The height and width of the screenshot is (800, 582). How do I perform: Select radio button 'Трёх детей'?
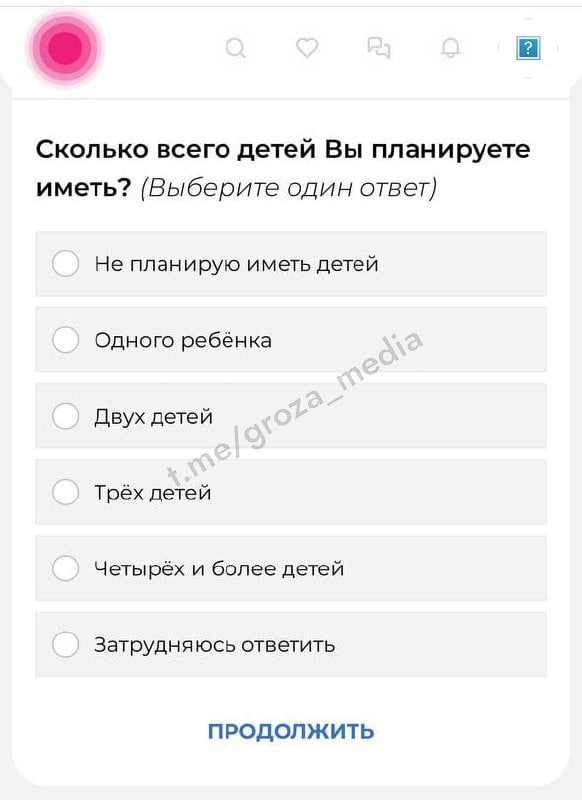tap(66, 492)
